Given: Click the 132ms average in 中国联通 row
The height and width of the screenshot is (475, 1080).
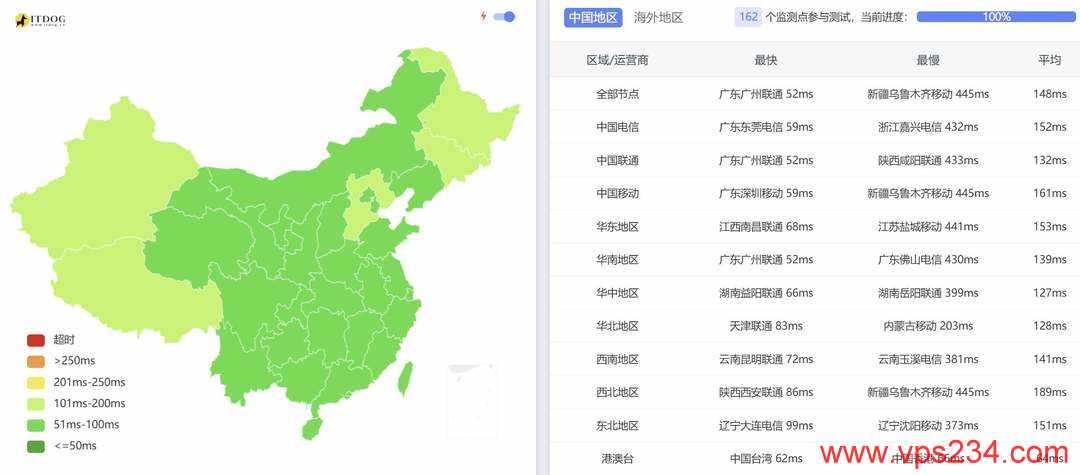Looking at the screenshot, I should pos(1050,160).
